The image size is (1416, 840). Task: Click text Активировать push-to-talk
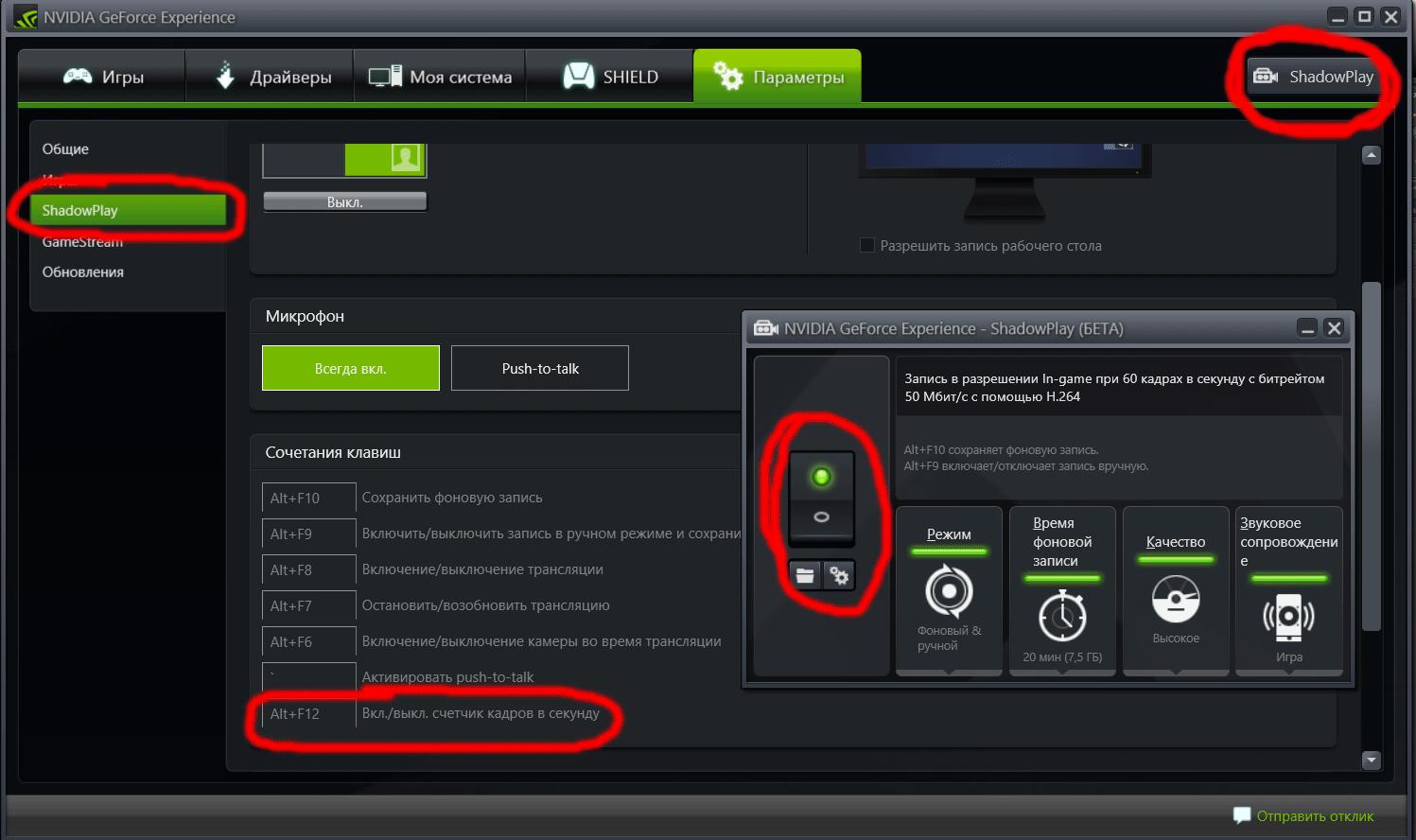click(x=447, y=677)
